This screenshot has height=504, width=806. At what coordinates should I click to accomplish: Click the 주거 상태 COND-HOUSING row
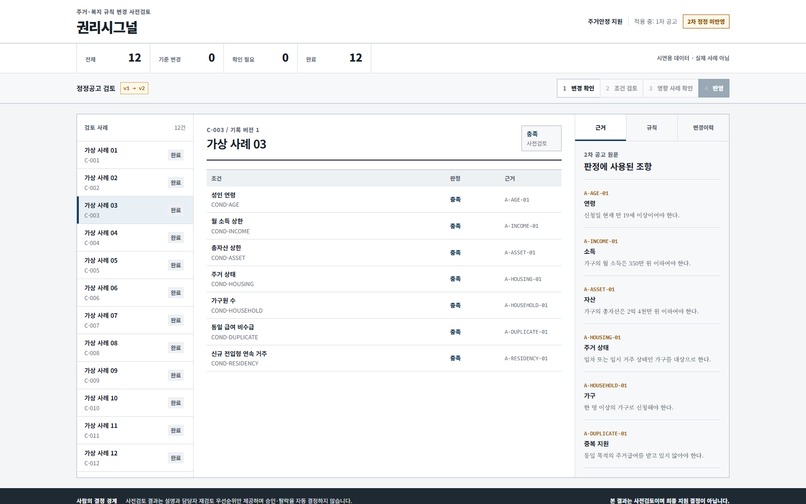coord(384,279)
